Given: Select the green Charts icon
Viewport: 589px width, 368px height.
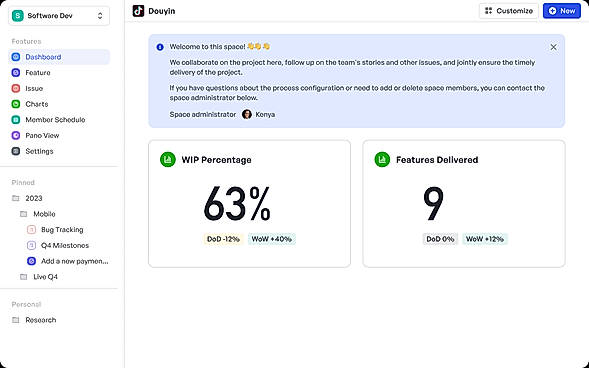Looking at the screenshot, I should 16,104.
